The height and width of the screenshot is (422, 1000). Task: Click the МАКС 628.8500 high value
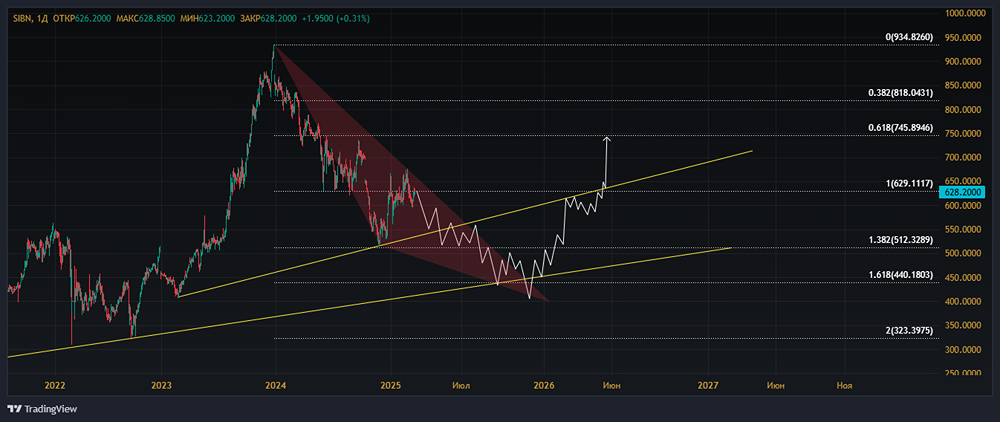147,19
